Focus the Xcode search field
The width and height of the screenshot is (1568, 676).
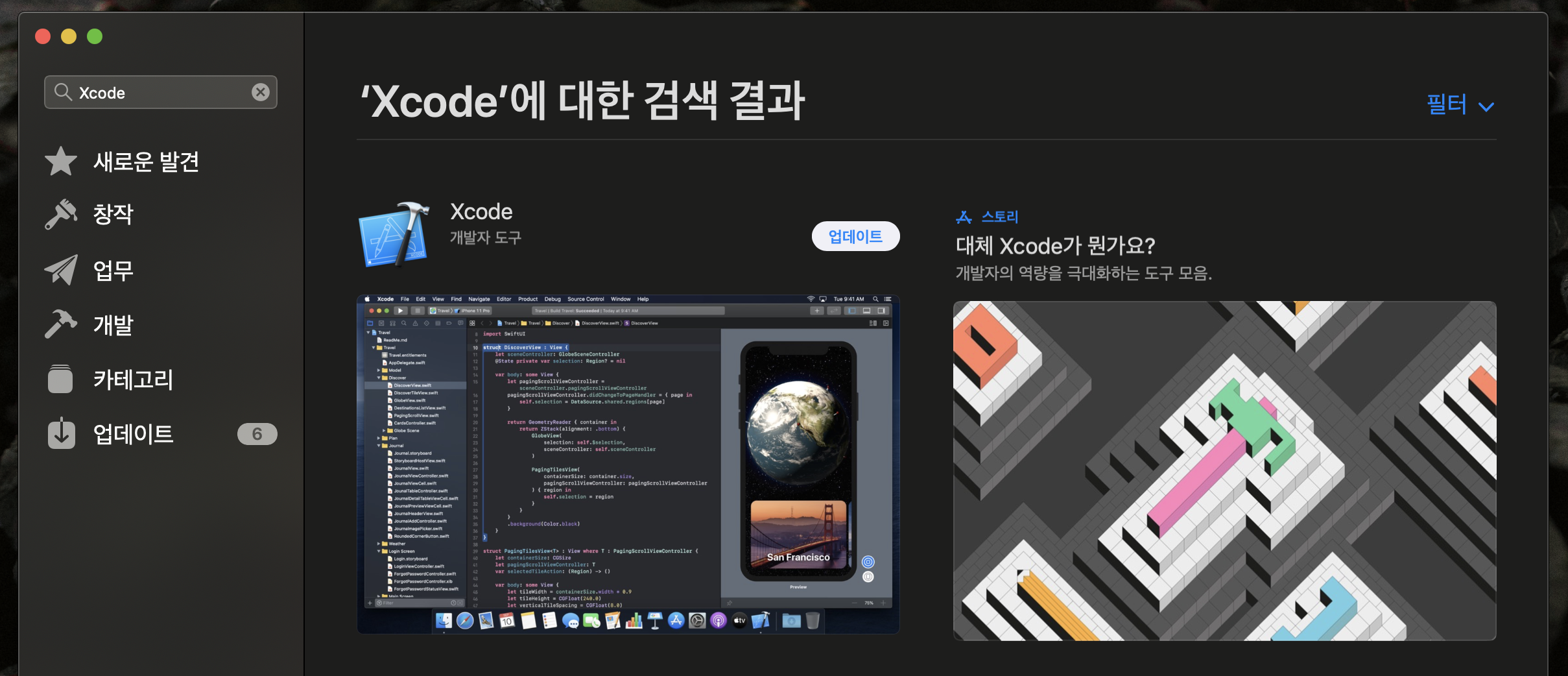tap(161, 92)
